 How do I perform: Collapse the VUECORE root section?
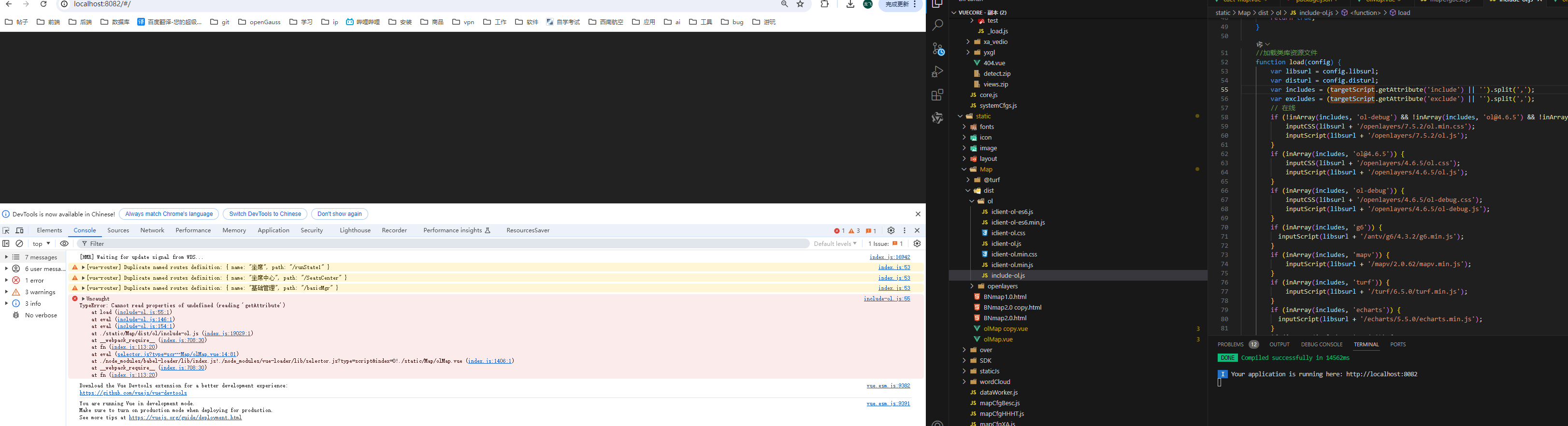(954, 12)
